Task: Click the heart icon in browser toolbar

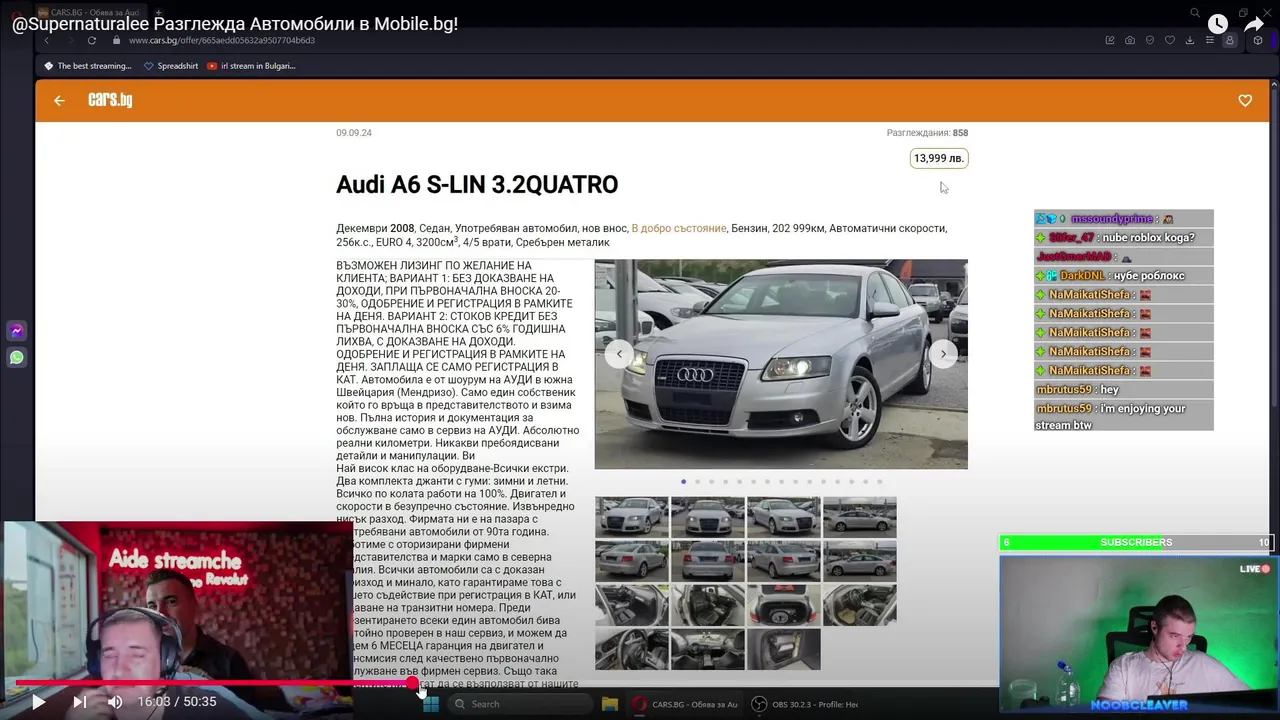Action: click(x=1170, y=41)
